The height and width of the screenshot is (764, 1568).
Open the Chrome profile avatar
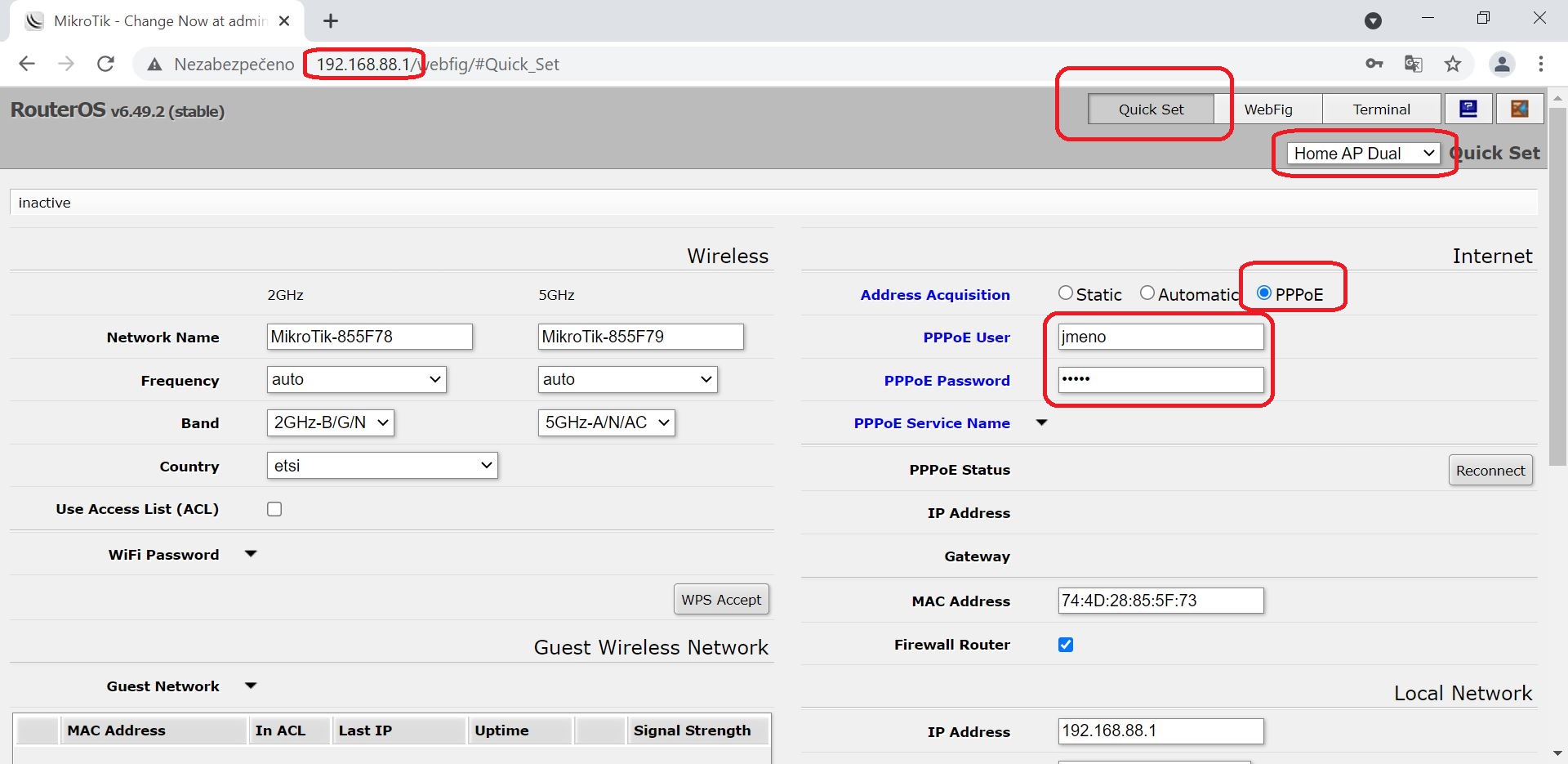click(1502, 64)
